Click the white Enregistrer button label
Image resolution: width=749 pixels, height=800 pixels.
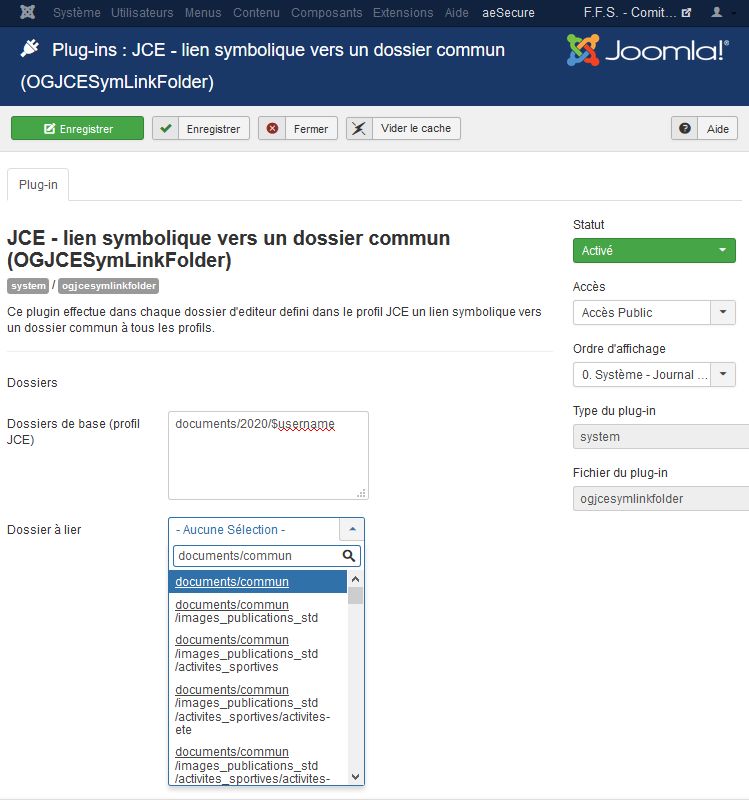213,129
